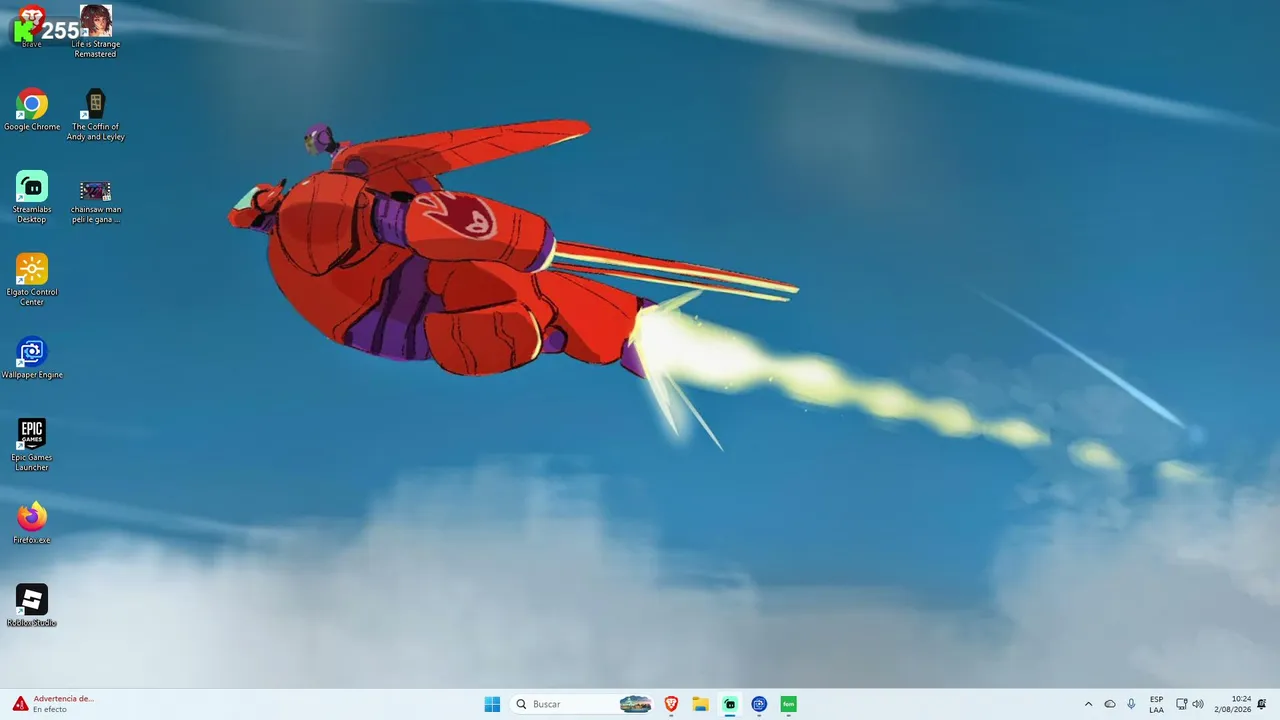Image resolution: width=1280 pixels, height=720 pixels.
Task: Select The Coffin of Andy and Leyley shortcut
Action: (95, 115)
